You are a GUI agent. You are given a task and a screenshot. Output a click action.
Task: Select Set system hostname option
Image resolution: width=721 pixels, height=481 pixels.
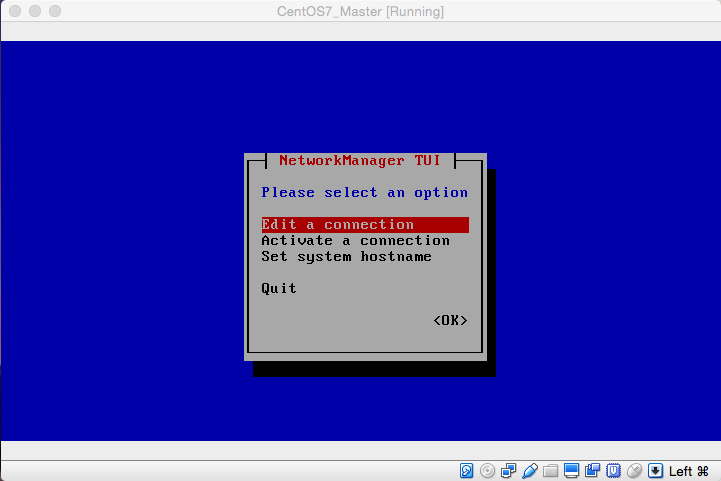click(x=346, y=257)
